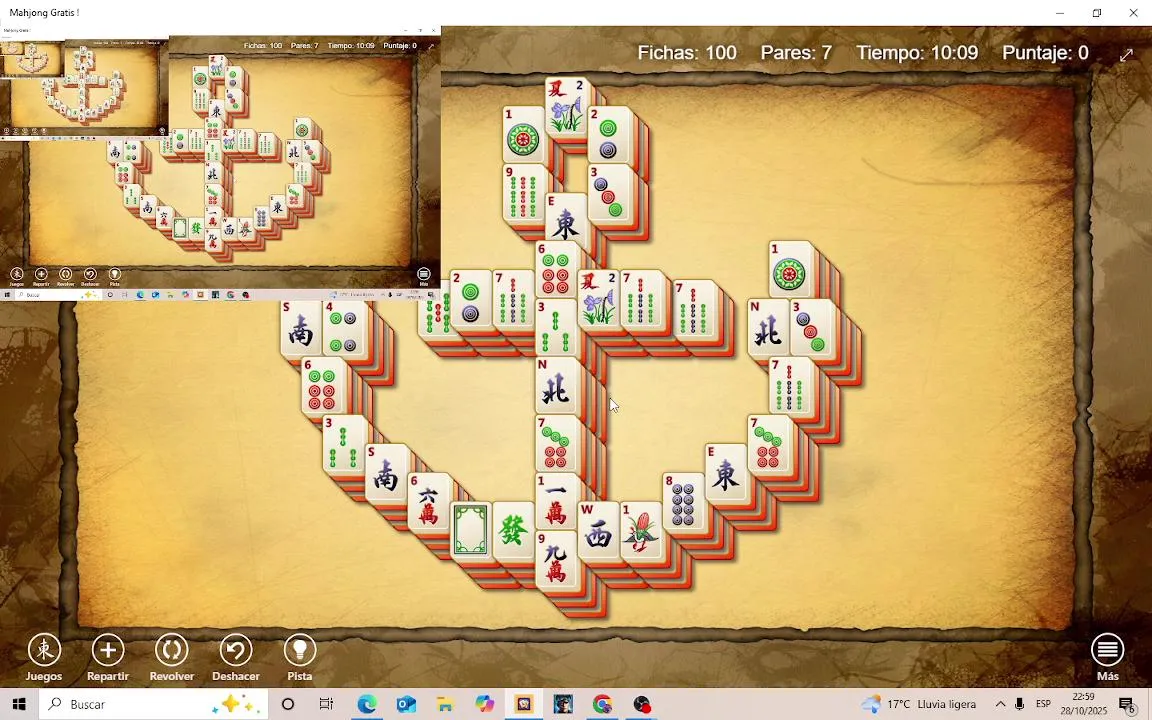
Task: Select the 3 bamboo tile on left arm
Action: click(x=344, y=443)
